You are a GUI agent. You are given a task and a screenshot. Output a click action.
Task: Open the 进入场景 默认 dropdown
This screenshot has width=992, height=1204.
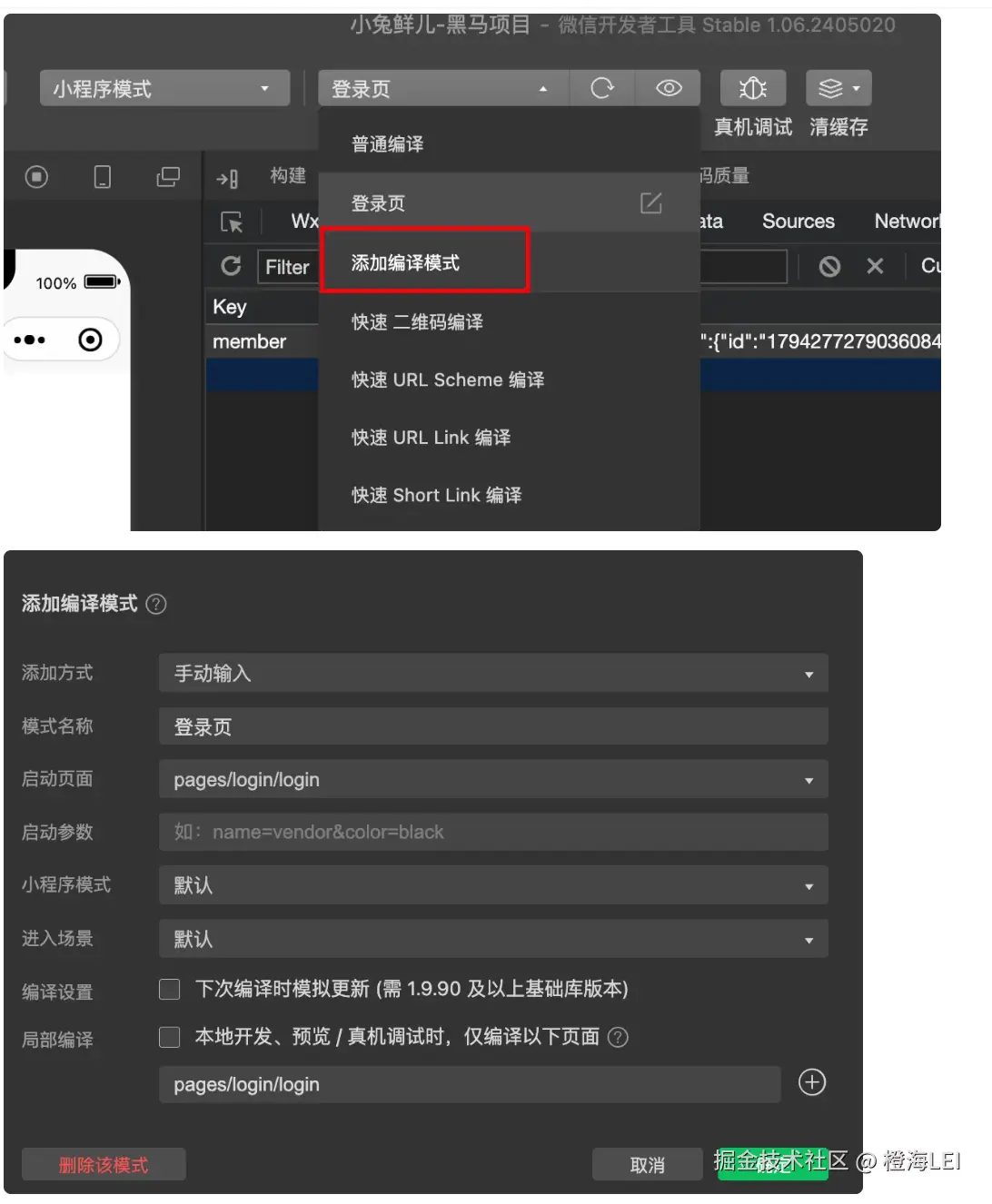click(x=493, y=939)
